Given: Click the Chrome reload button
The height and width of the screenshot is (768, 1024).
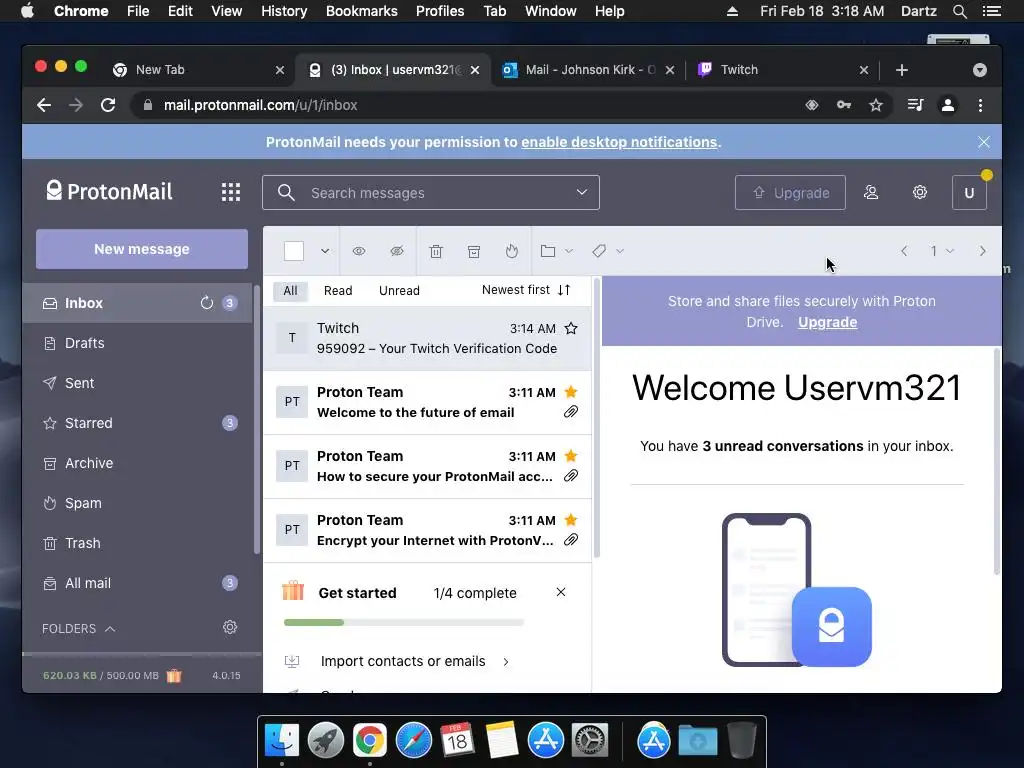Looking at the screenshot, I should click(x=108, y=105).
